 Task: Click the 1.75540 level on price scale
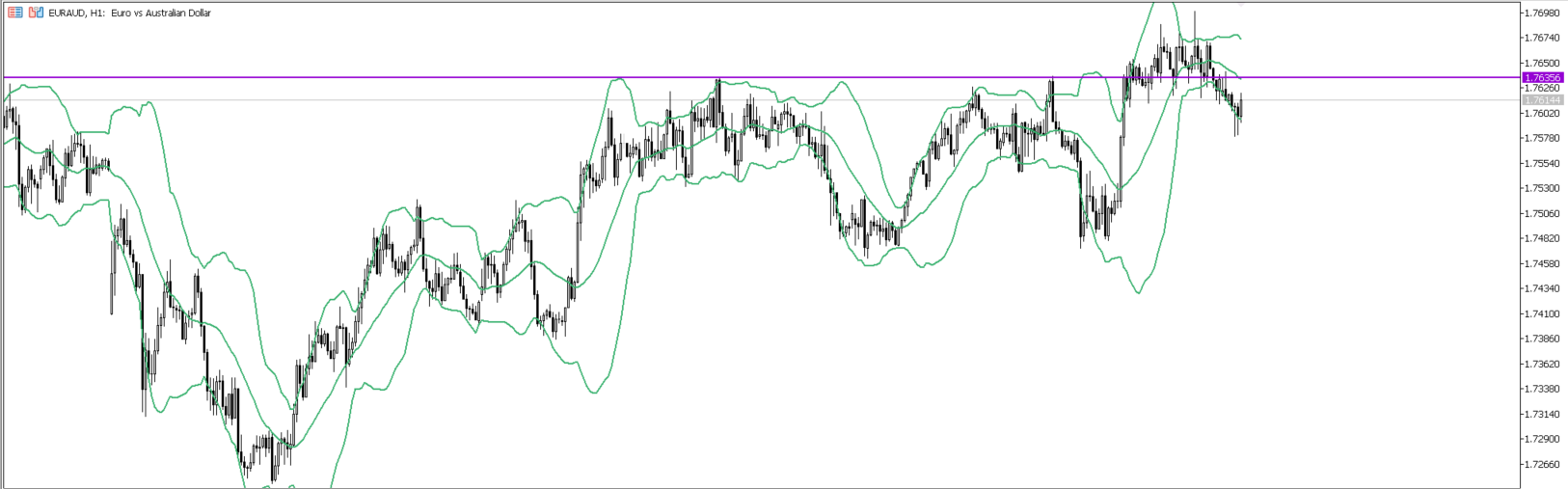tap(1543, 164)
